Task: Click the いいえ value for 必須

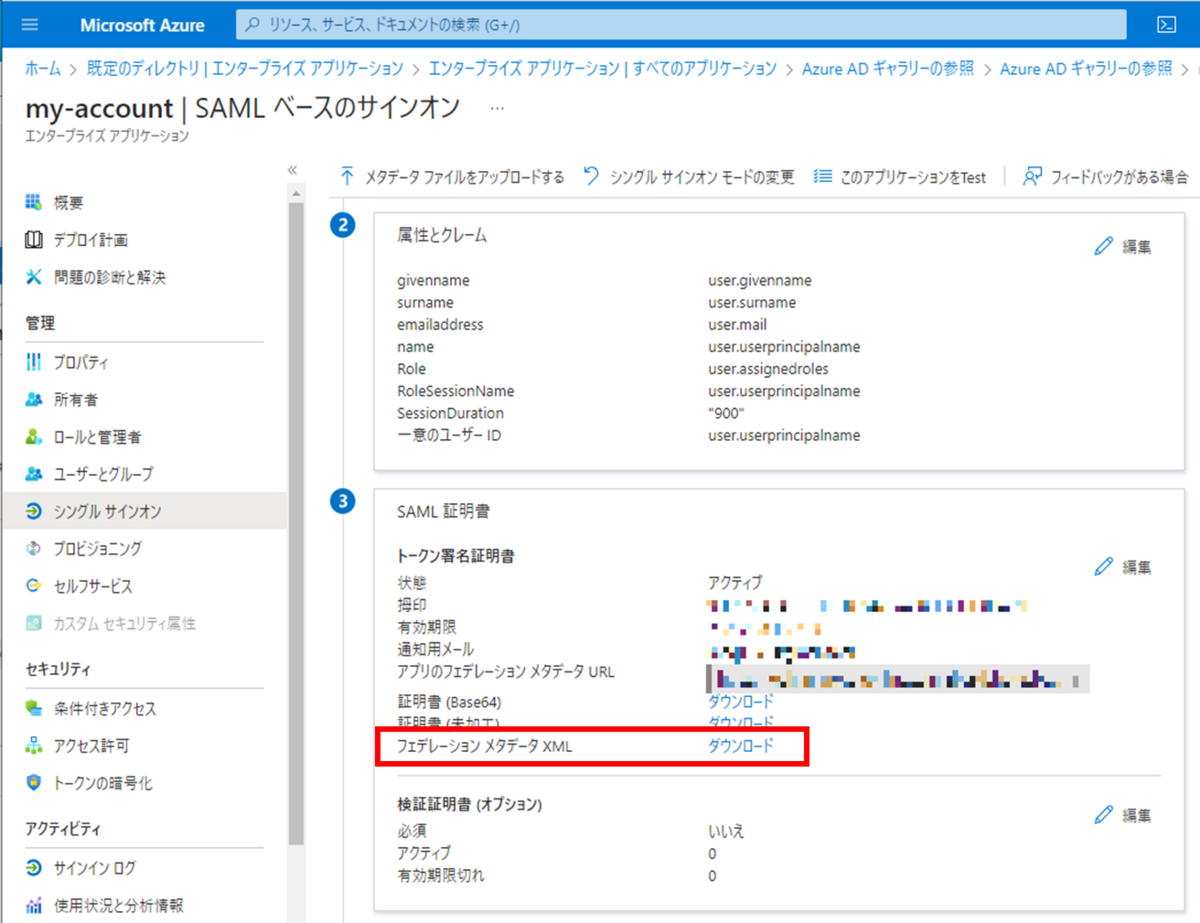Action: 726,831
